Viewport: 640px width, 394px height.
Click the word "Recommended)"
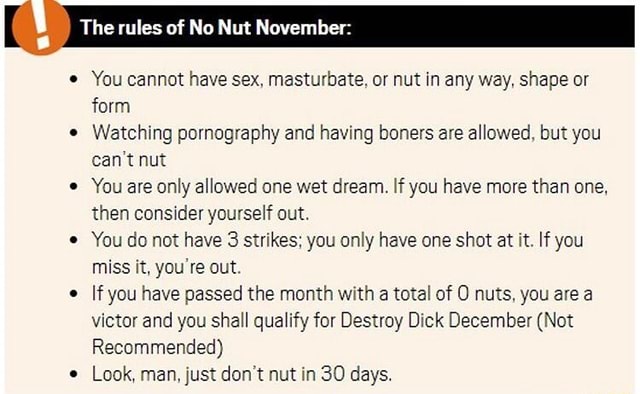click(158, 347)
